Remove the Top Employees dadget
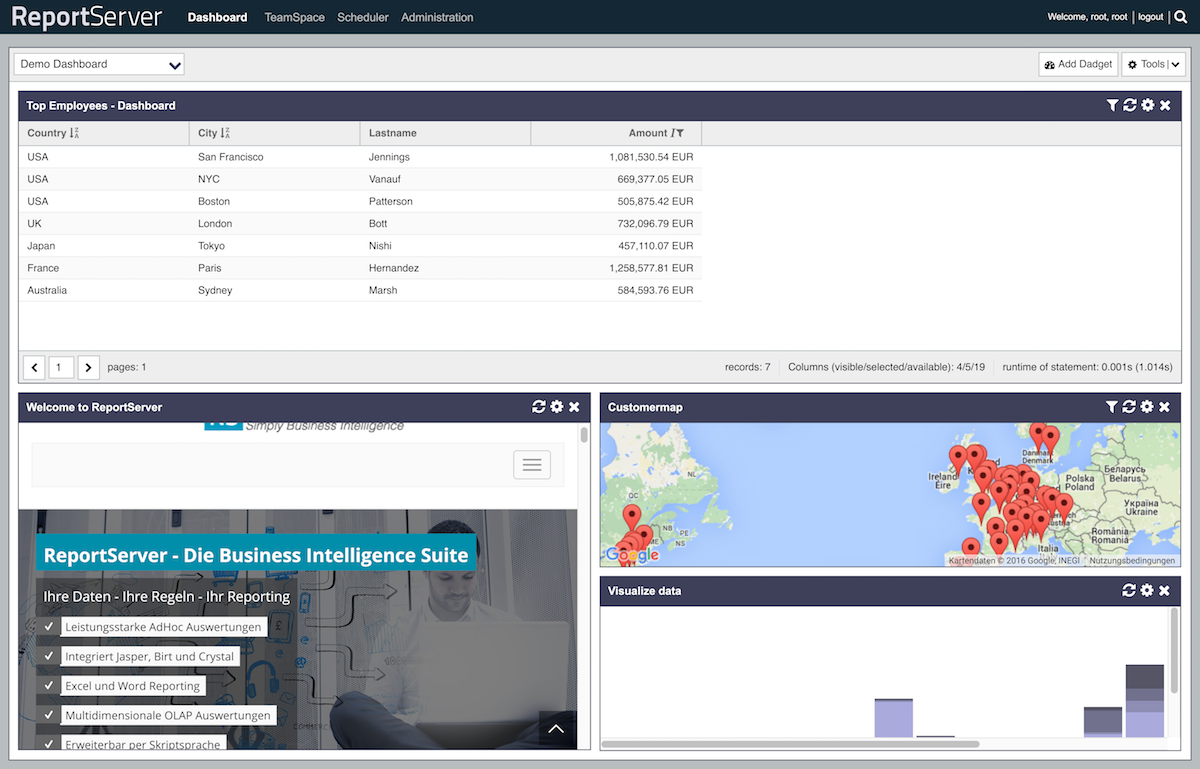Viewport: 1200px width, 769px height. pos(1165,105)
